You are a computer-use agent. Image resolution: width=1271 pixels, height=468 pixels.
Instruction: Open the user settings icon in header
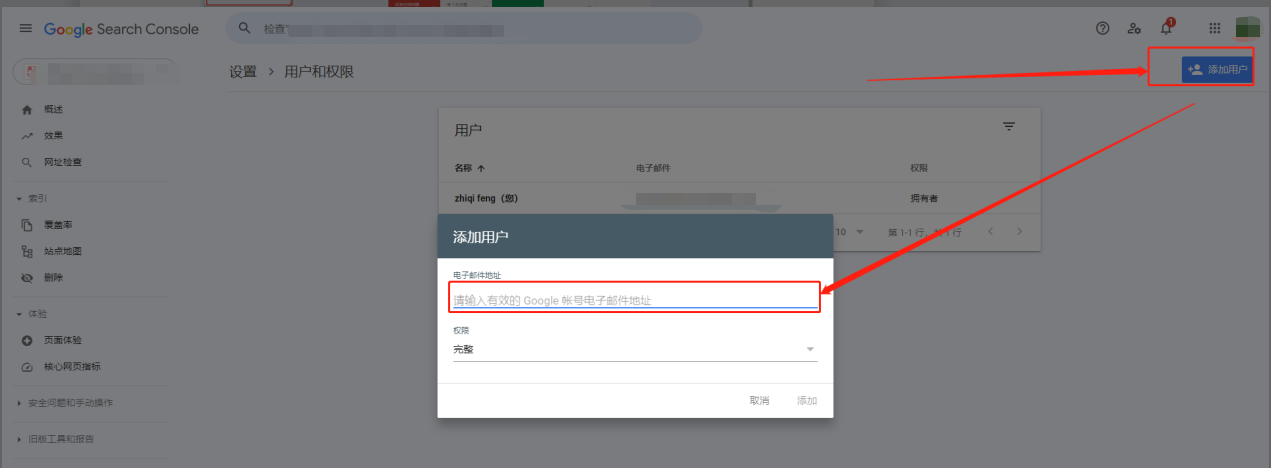[x=1134, y=29]
